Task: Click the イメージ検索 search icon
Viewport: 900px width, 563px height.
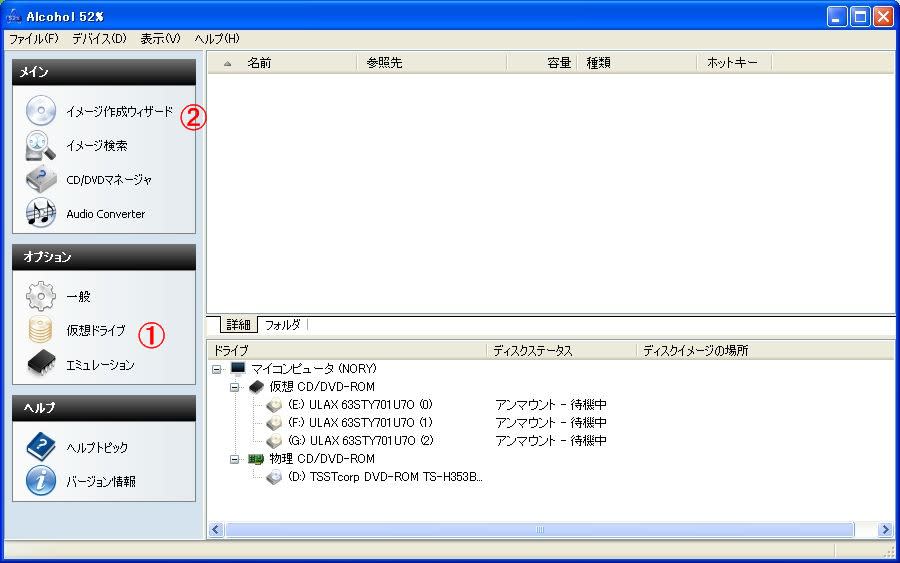Action: (x=41, y=146)
